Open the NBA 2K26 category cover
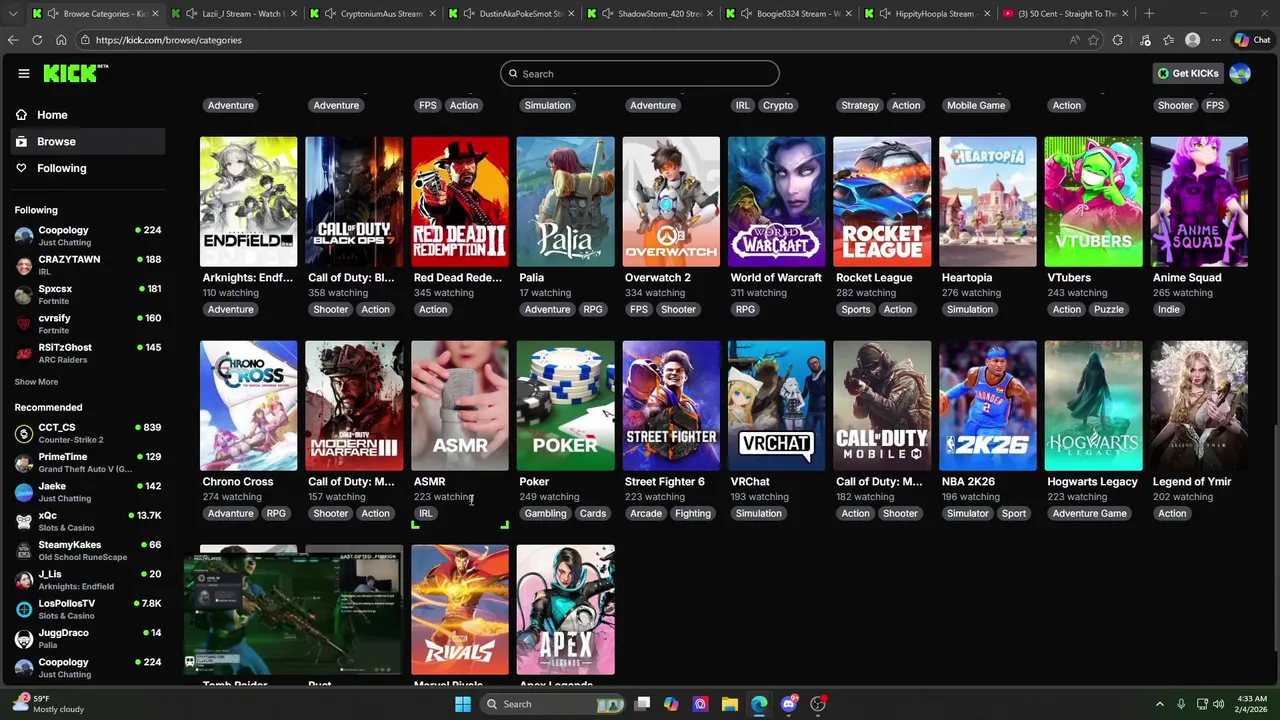The width and height of the screenshot is (1280, 720). [988, 406]
